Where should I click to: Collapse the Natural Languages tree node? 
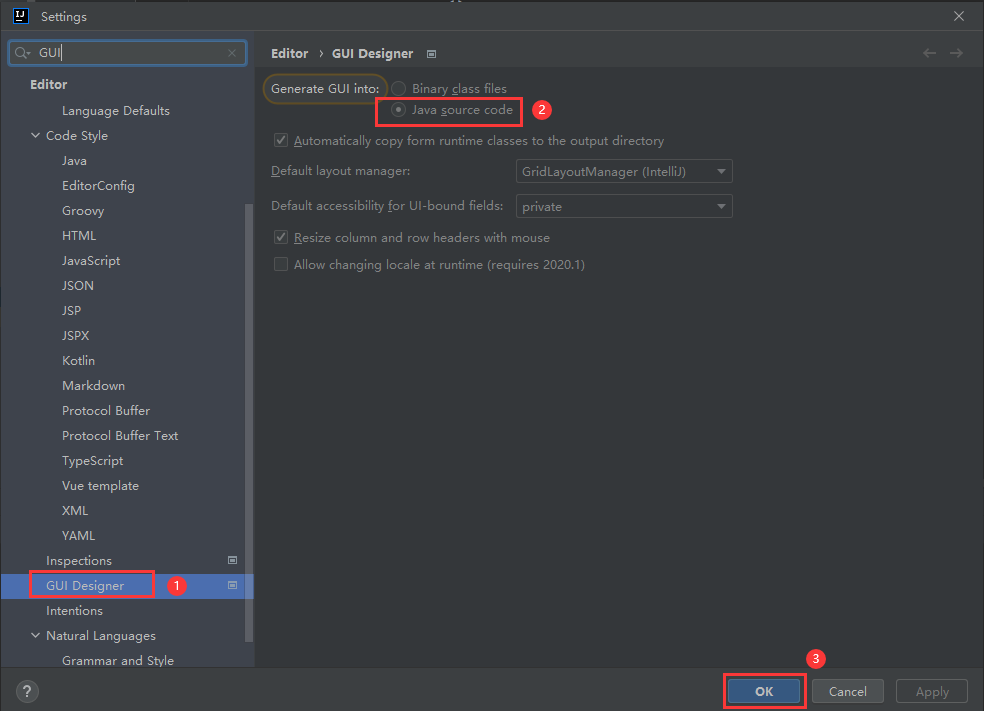point(36,636)
